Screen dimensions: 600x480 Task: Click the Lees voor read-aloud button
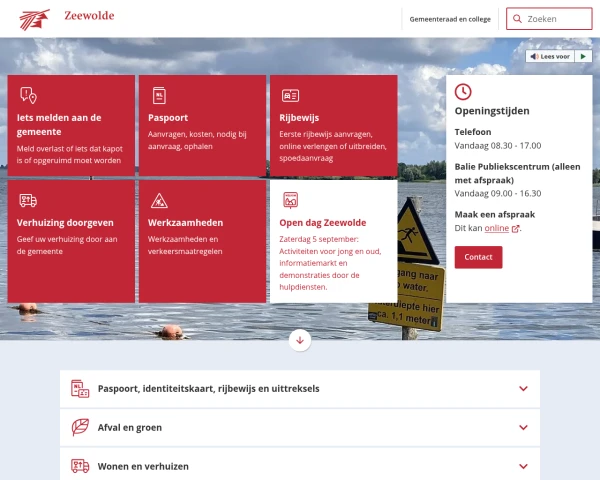pos(550,56)
